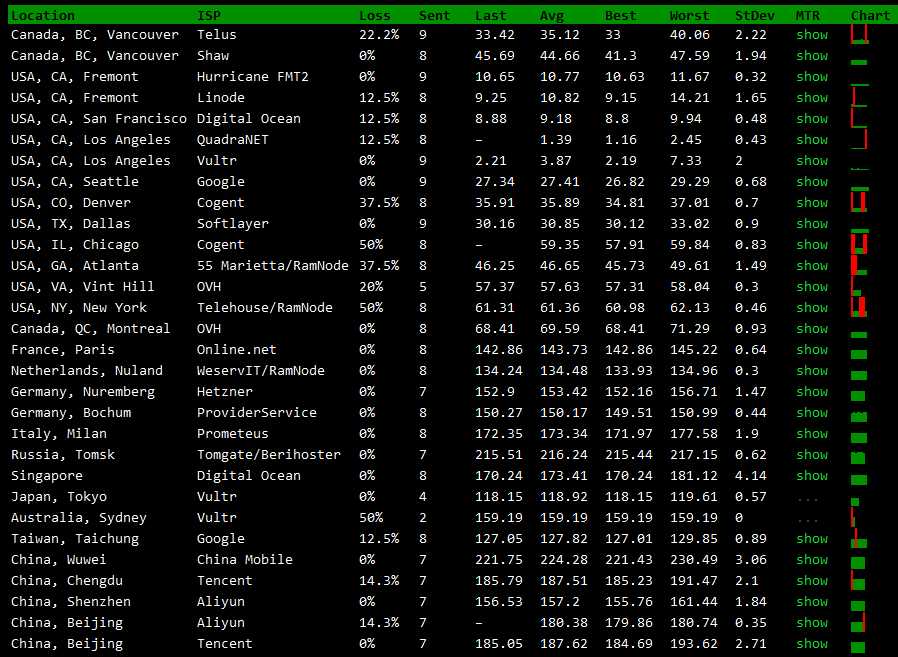Show MTR for Chengdu Tencent row
The image size is (898, 657).
tap(812, 581)
